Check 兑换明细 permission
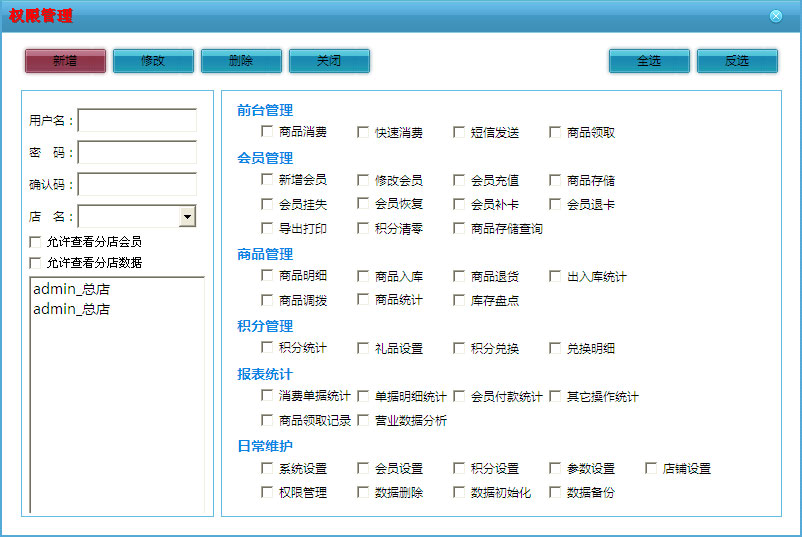Screen dimensions: 802x537 coord(555,348)
